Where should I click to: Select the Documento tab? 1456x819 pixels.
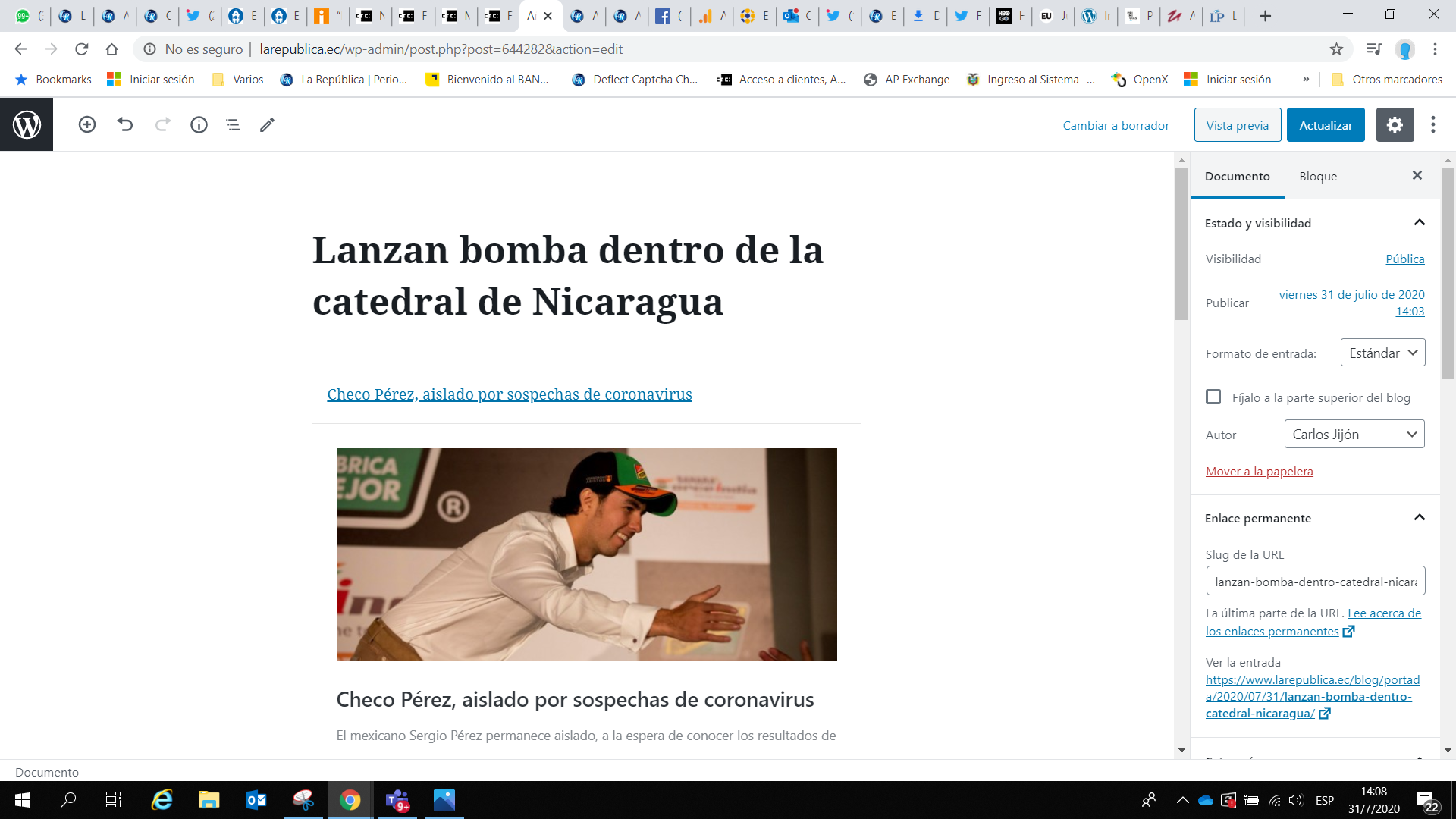(1237, 176)
